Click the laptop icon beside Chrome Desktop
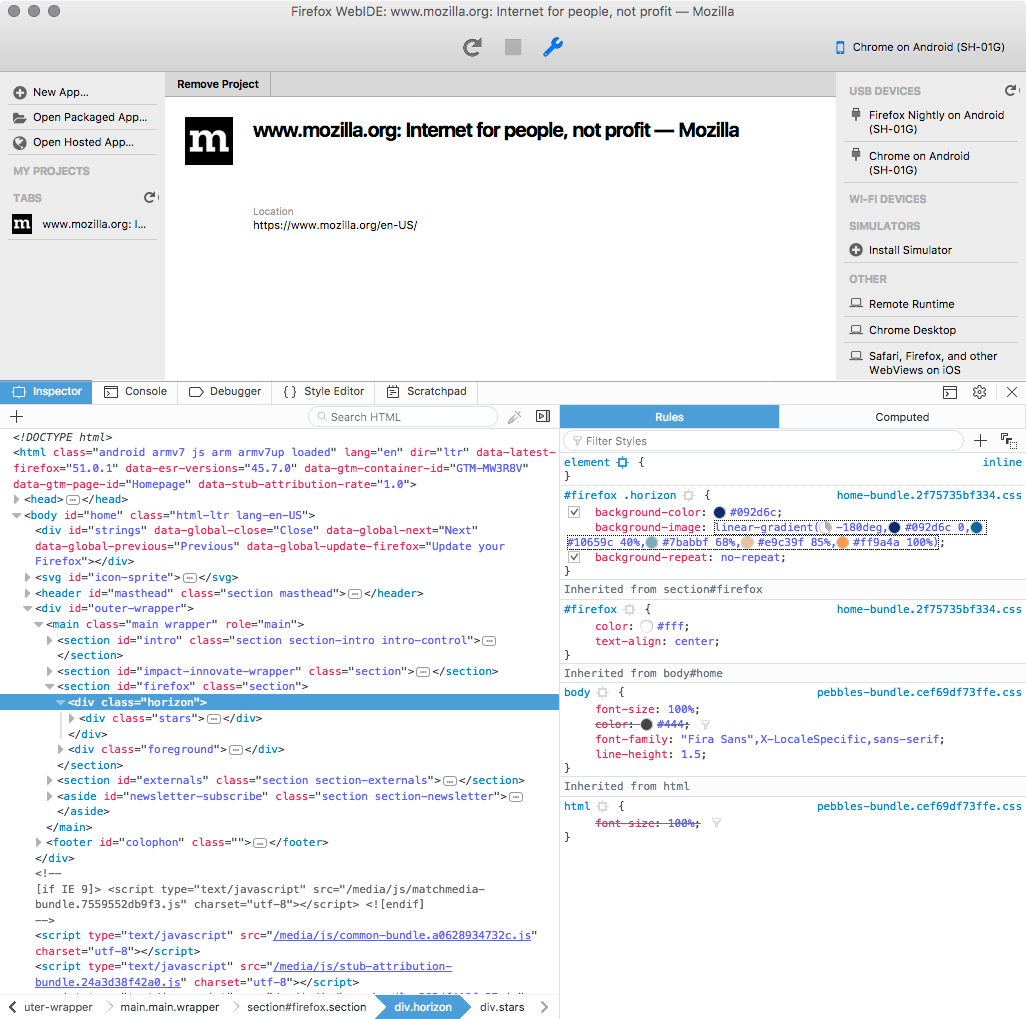This screenshot has width=1026, height=1019. (856, 329)
